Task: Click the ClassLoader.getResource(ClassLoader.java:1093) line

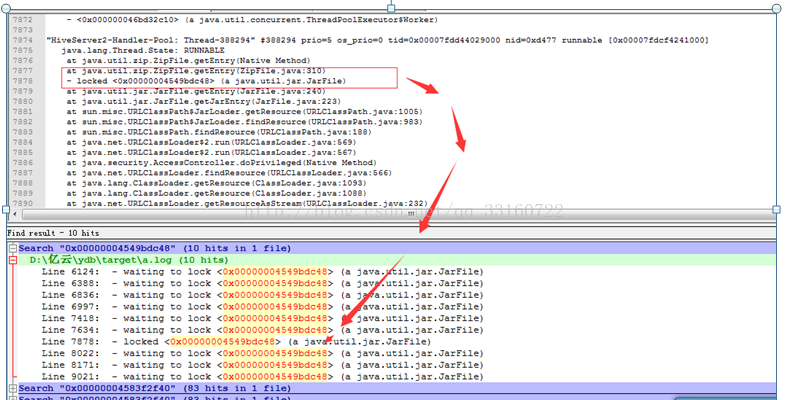Action: coord(216,183)
